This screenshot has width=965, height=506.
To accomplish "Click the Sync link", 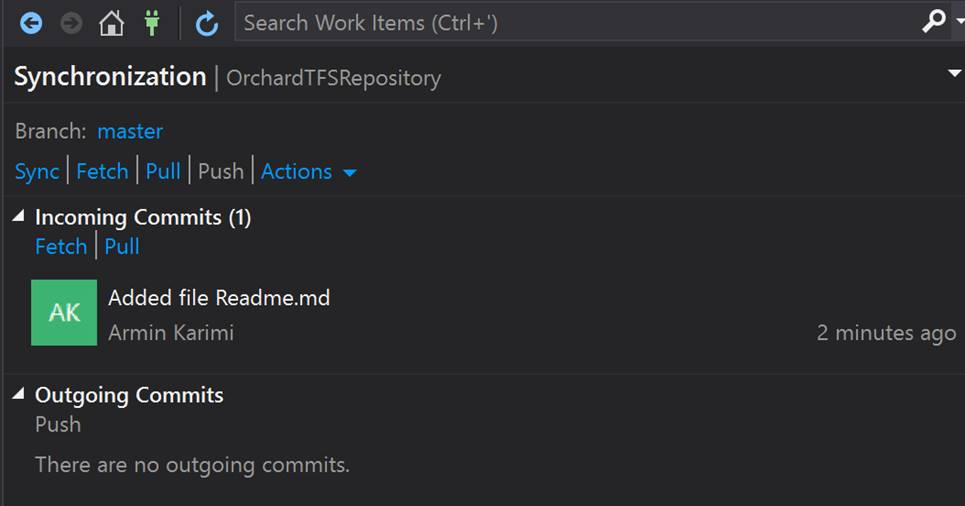I will click(37, 171).
